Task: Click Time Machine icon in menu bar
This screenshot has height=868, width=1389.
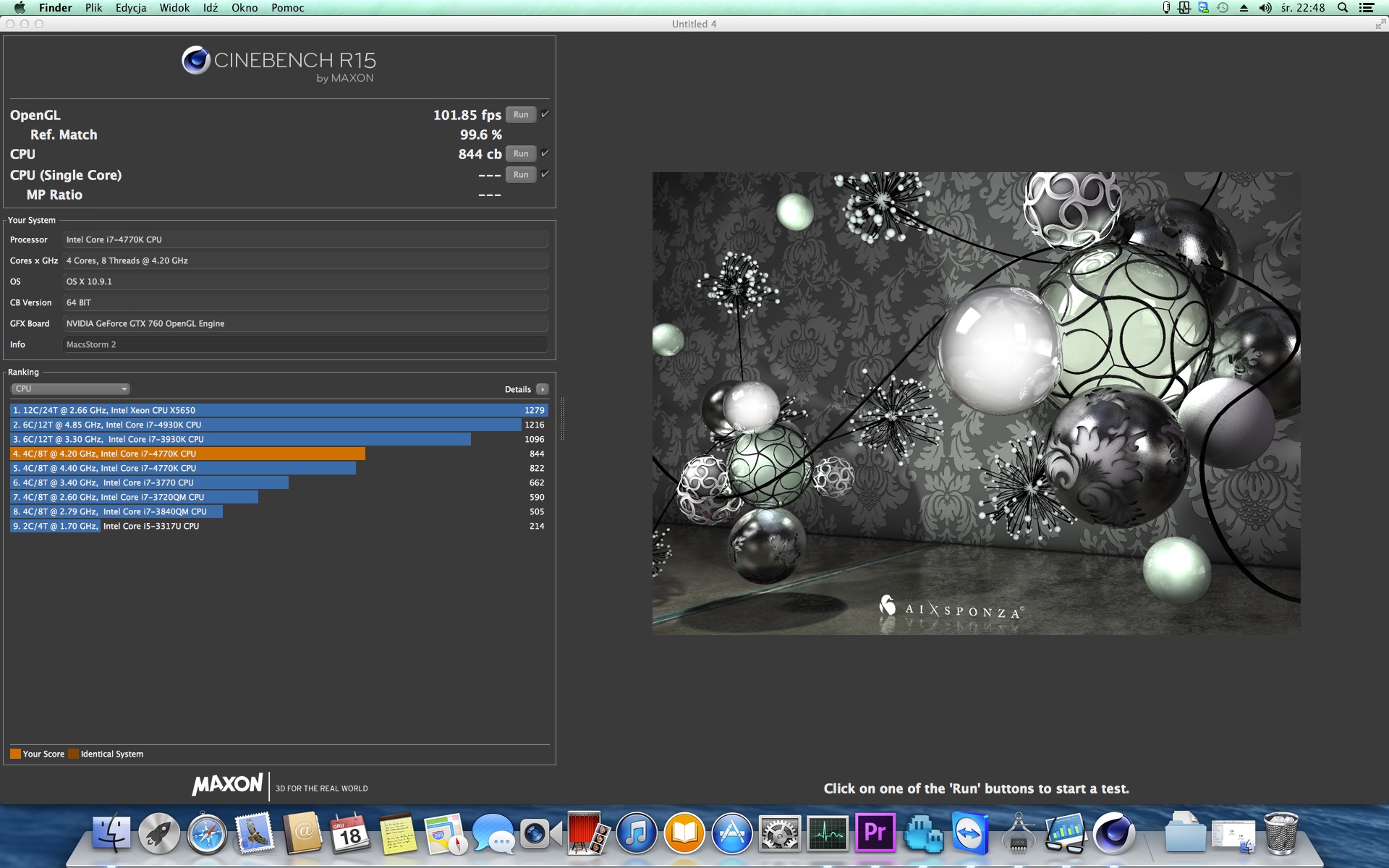Action: pos(1223,8)
